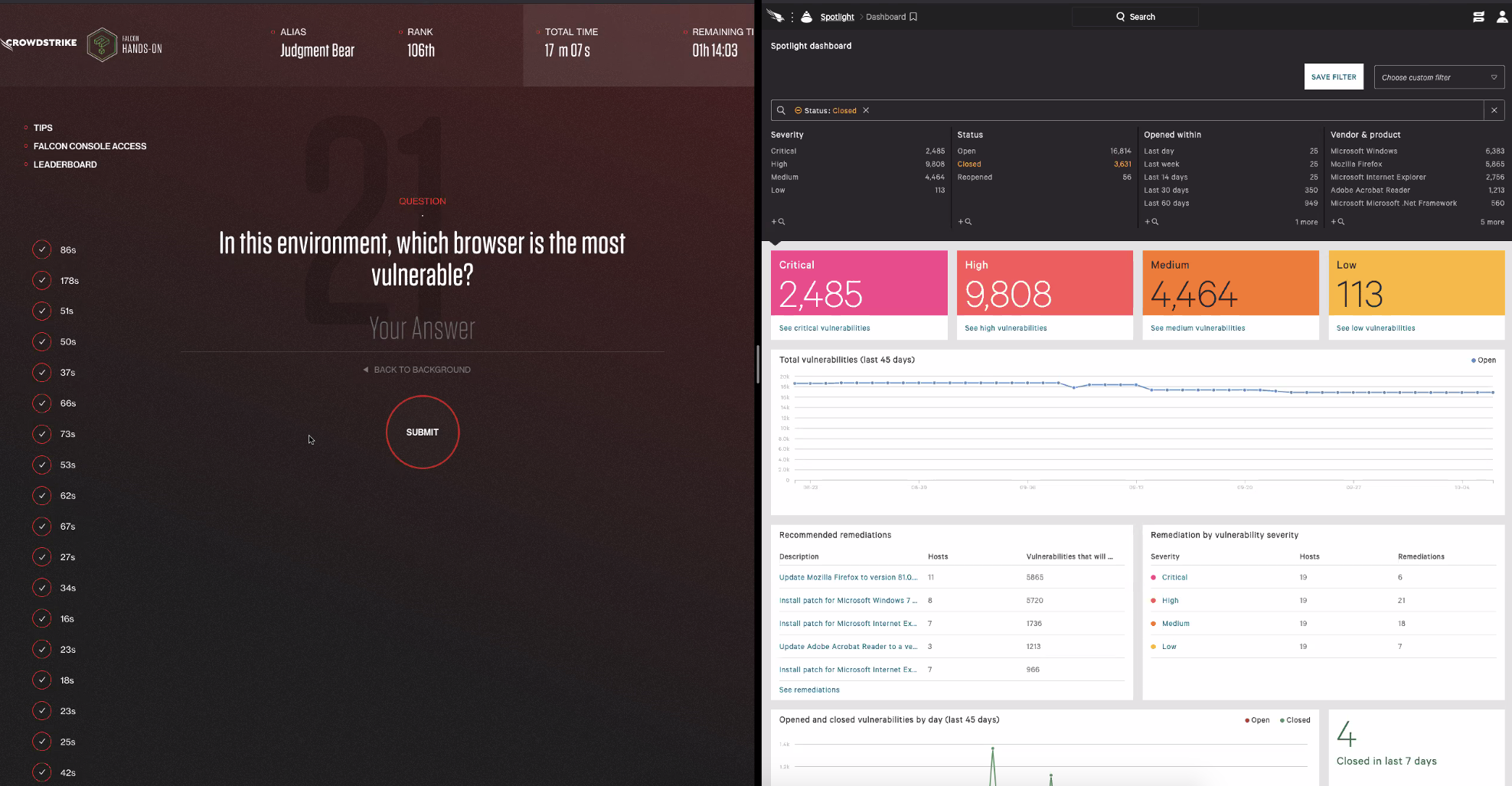Bookmark the Dashboard page

[x=913, y=17]
